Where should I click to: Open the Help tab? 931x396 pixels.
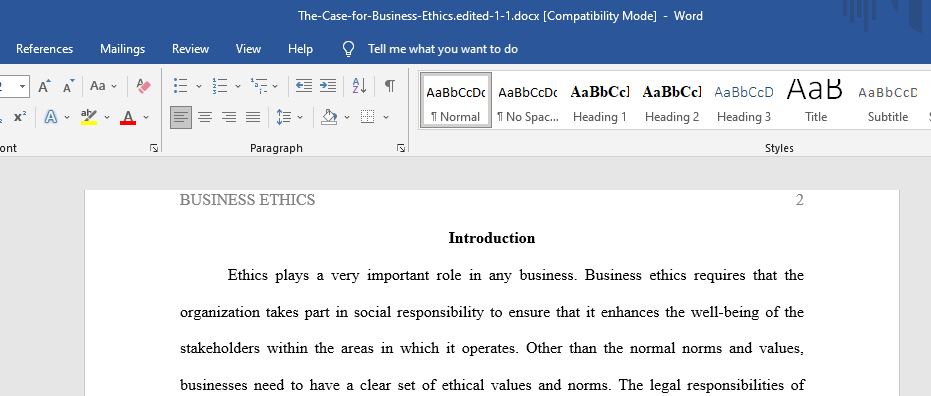pos(300,49)
